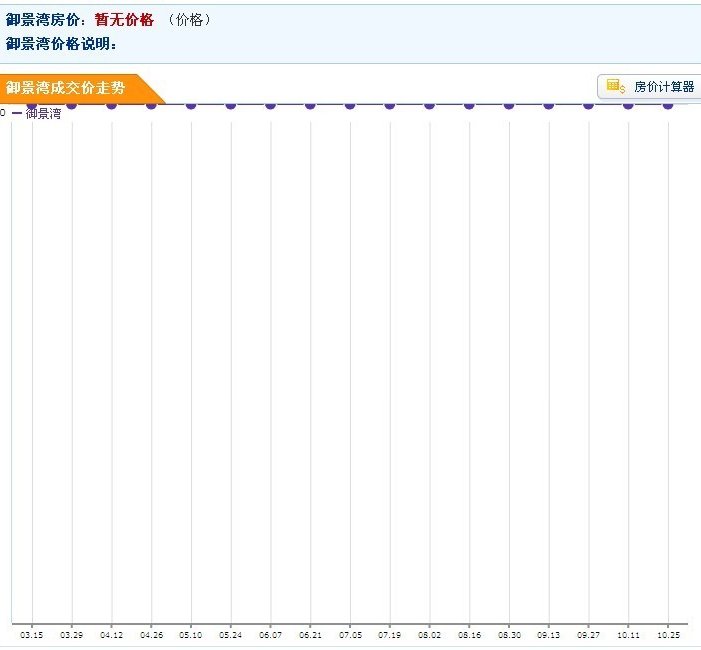Viewport: 701px width, 650px height.
Task: Click the 暂无价格 red price text
Action: point(124,20)
